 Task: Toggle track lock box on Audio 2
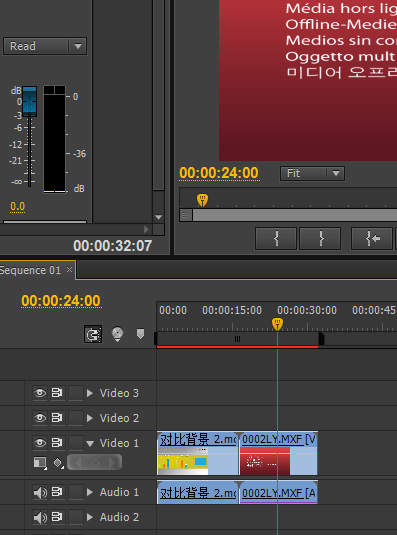pos(76,517)
